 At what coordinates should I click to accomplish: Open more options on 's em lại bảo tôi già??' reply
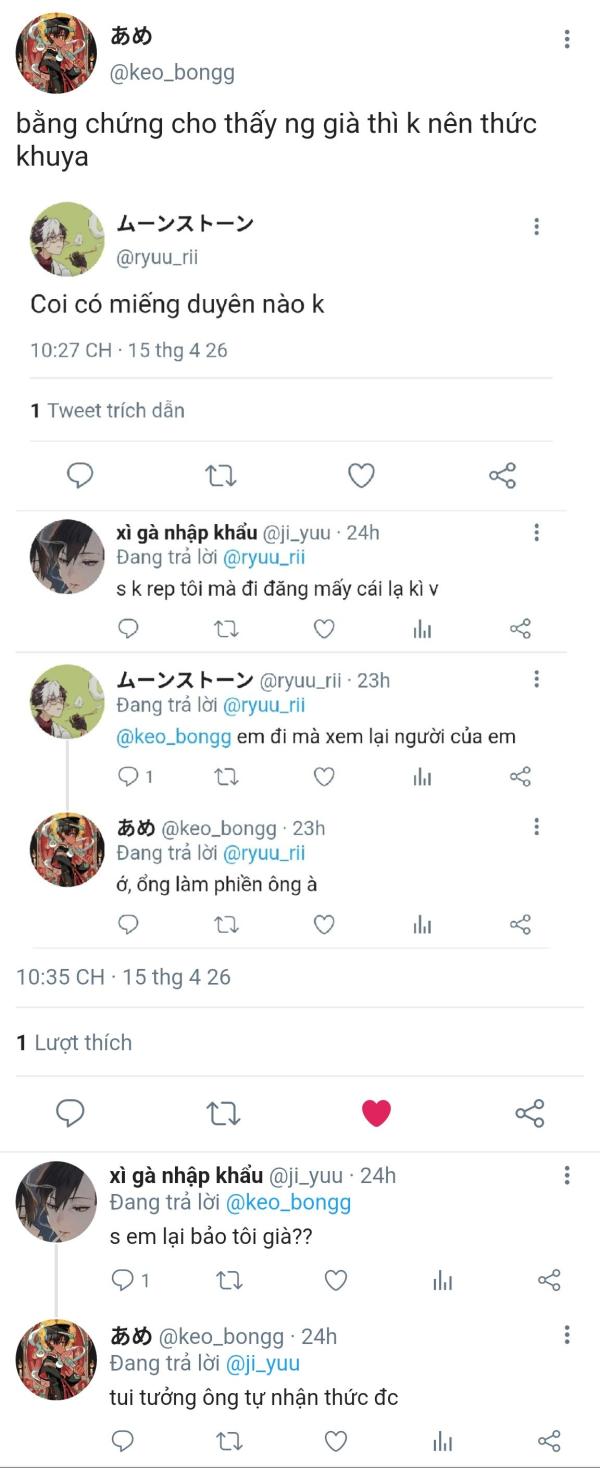tap(567, 1175)
